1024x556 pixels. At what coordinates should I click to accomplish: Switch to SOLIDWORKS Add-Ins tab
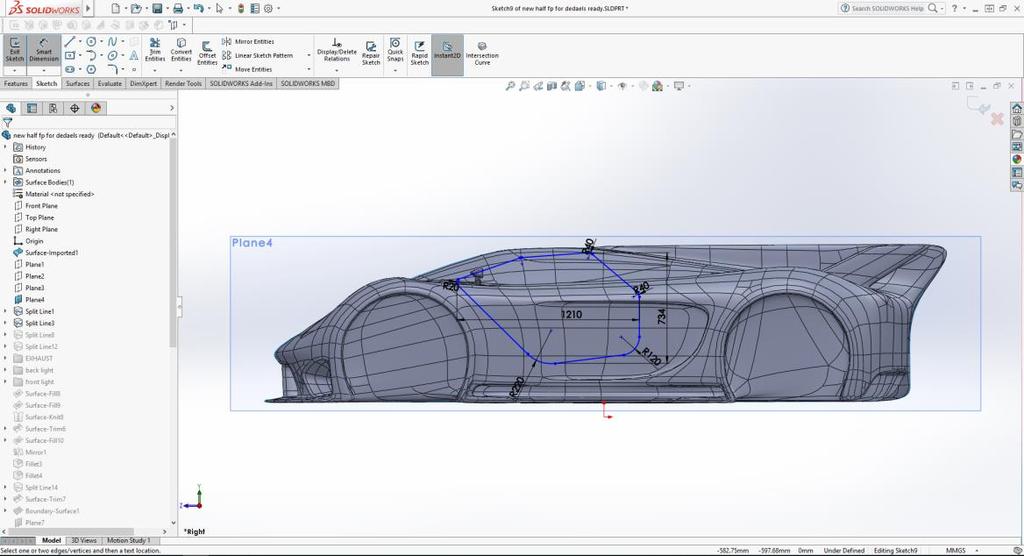point(241,84)
